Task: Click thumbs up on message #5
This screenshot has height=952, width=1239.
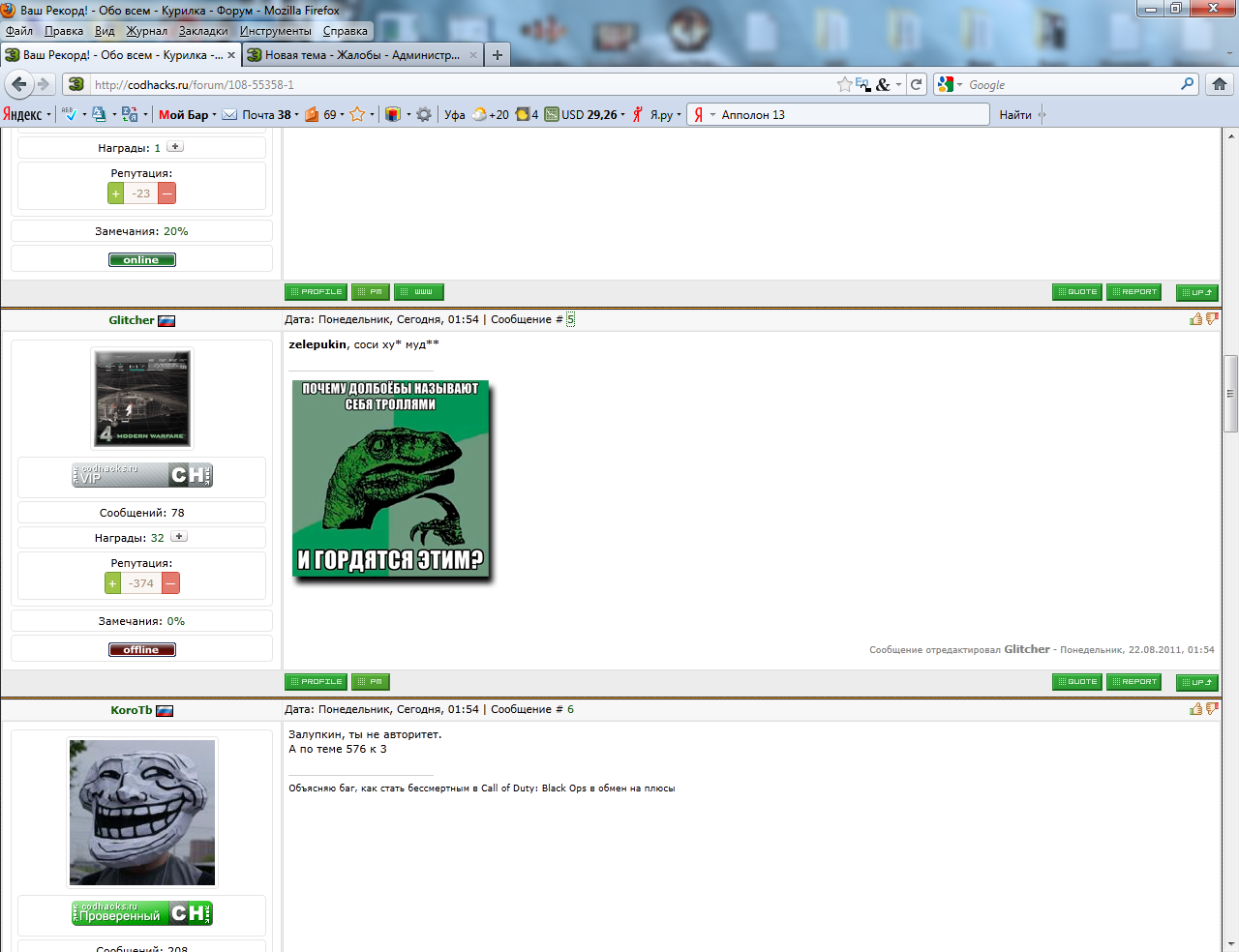Action: pos(1195,318)
